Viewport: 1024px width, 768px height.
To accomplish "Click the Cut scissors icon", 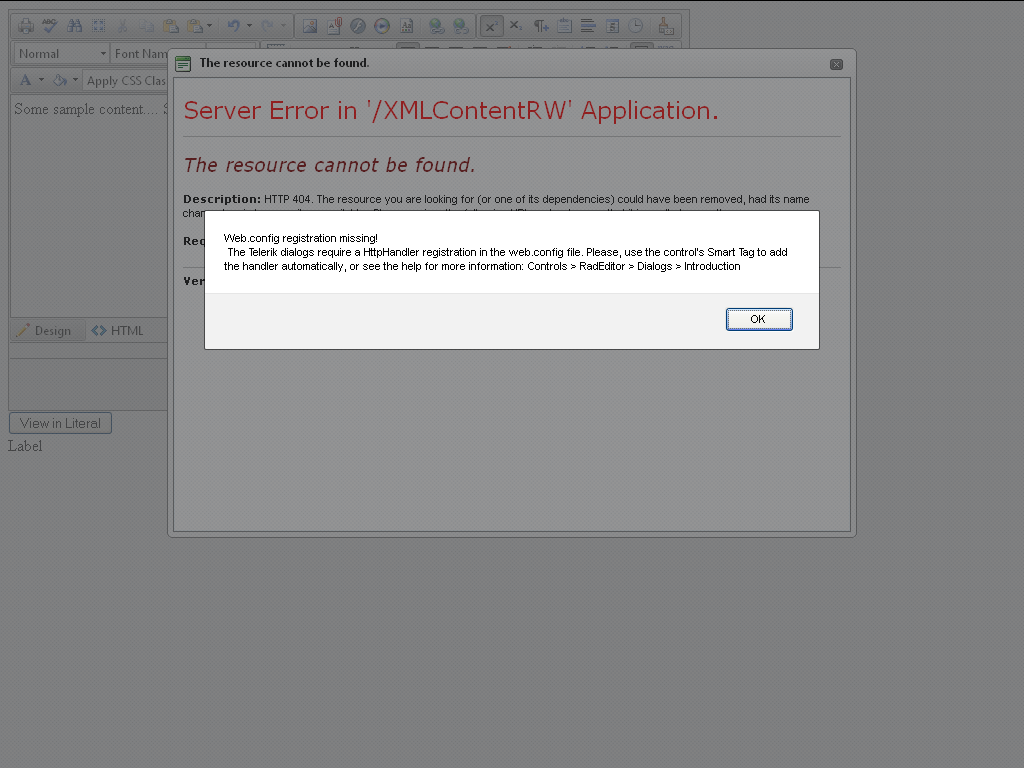I will 122,26.
